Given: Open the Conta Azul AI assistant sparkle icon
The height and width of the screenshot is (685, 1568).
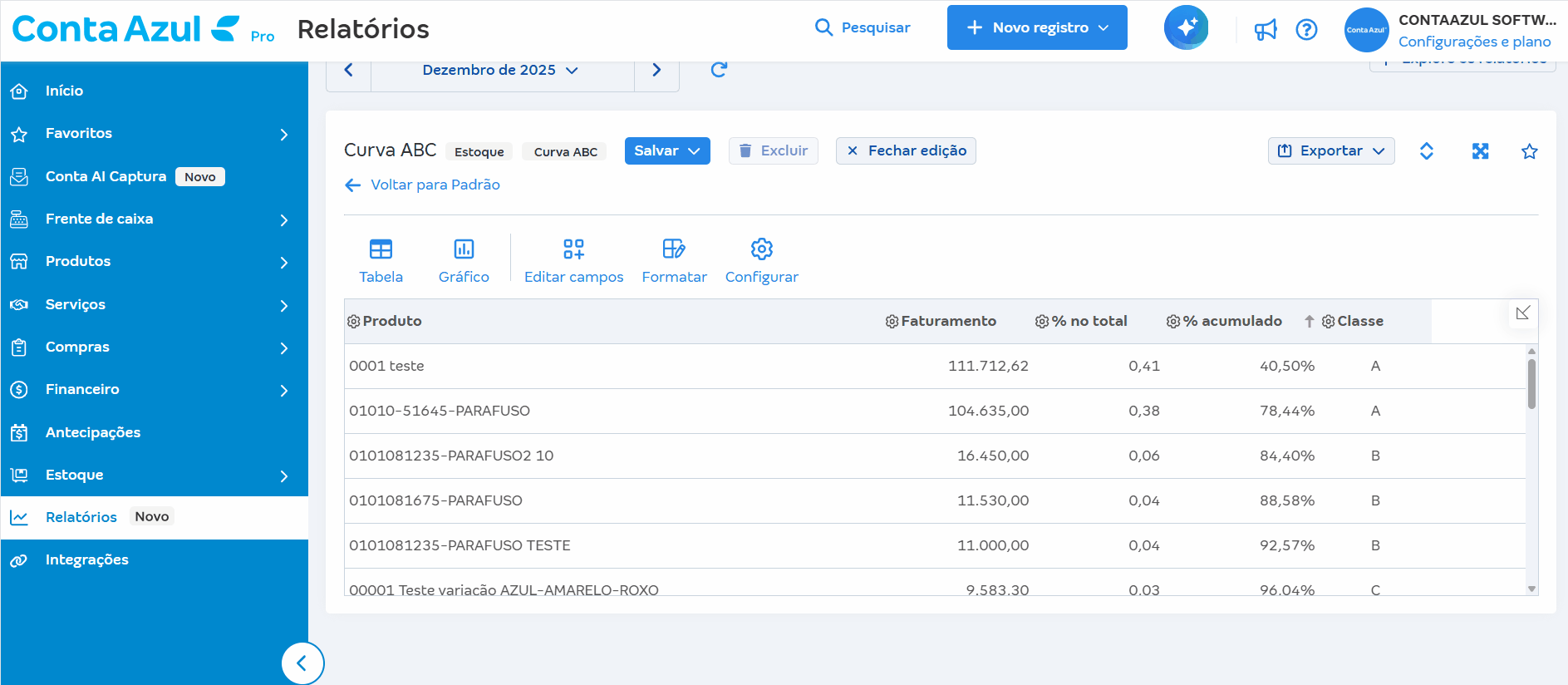Looking at the screenshot, I should pos(1186,27).
